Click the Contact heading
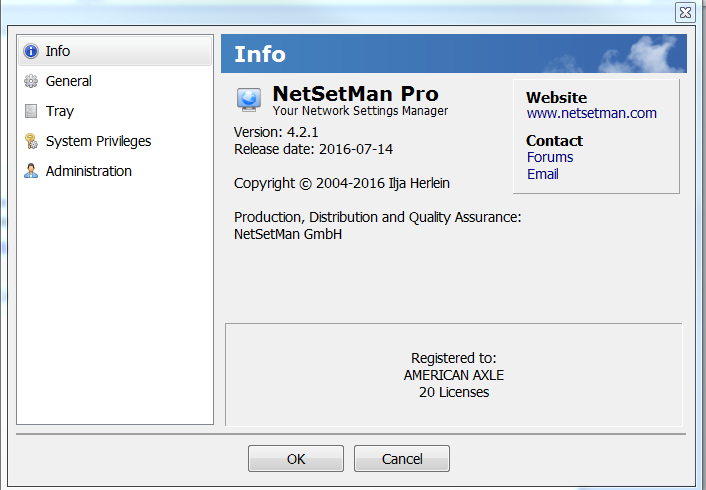Screen dimensions: 706x490 pyautogui.click(x=554, y=141)
